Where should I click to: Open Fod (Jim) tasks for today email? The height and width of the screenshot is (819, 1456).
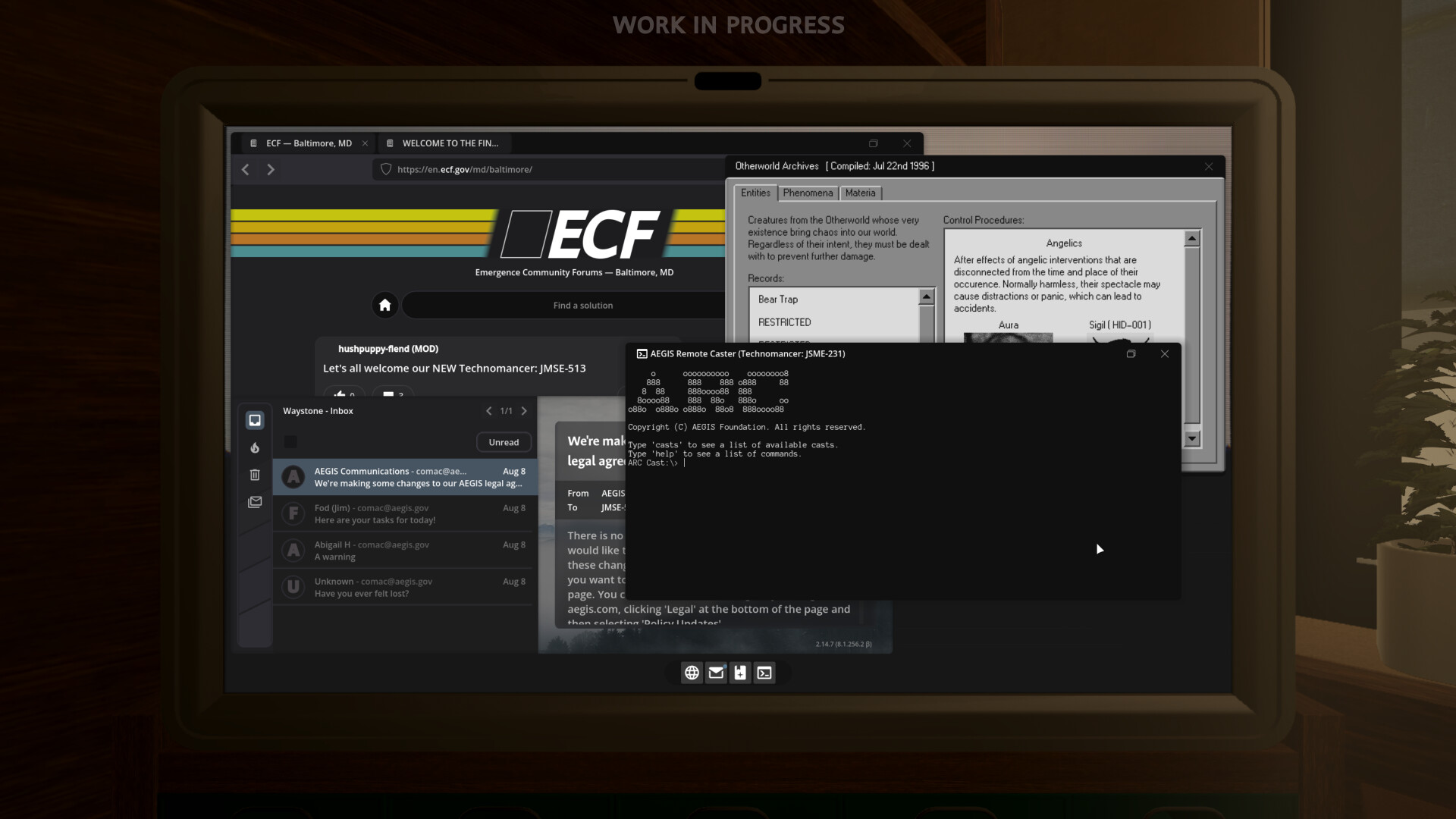click(x=405, y=514)
